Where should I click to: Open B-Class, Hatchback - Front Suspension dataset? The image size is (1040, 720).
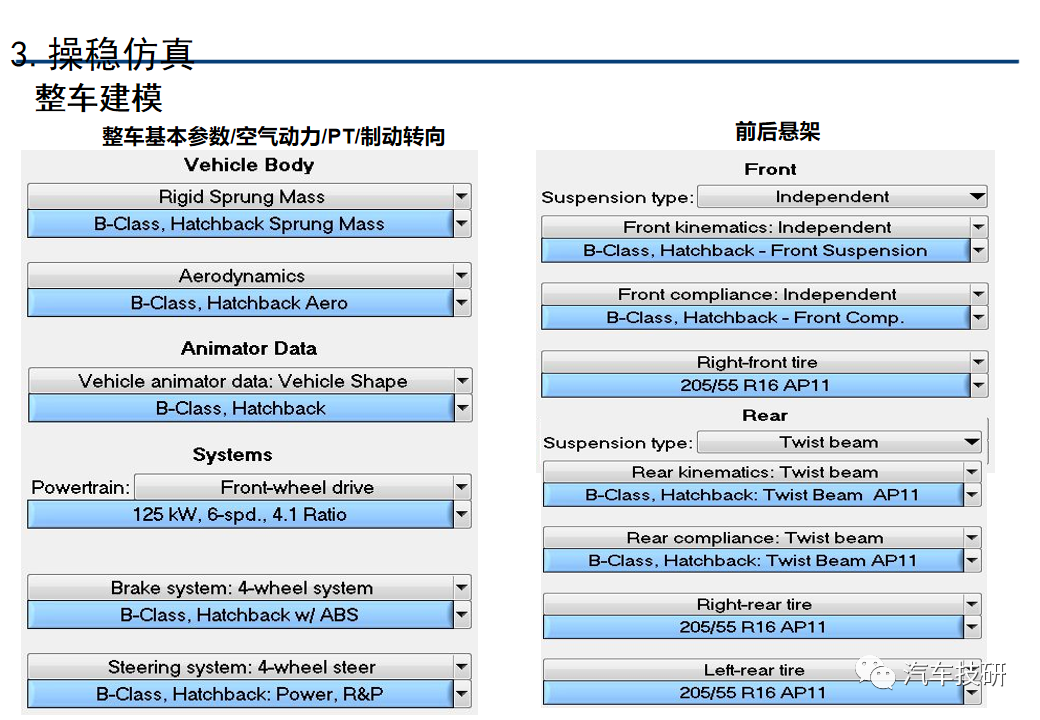pos(755,251)
